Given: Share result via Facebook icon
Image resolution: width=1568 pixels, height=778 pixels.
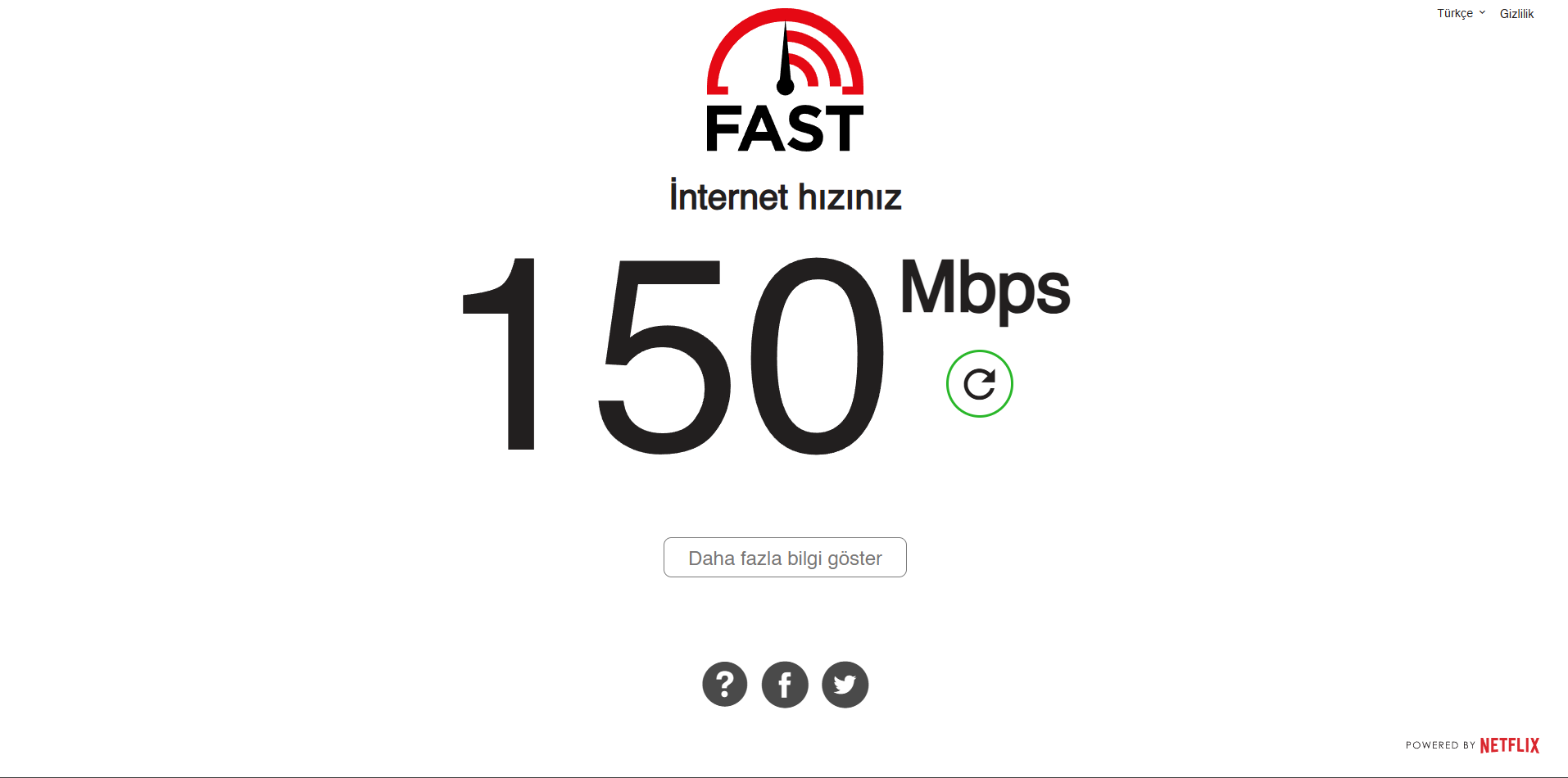Looking at the screenshot, I should point(785,685).
